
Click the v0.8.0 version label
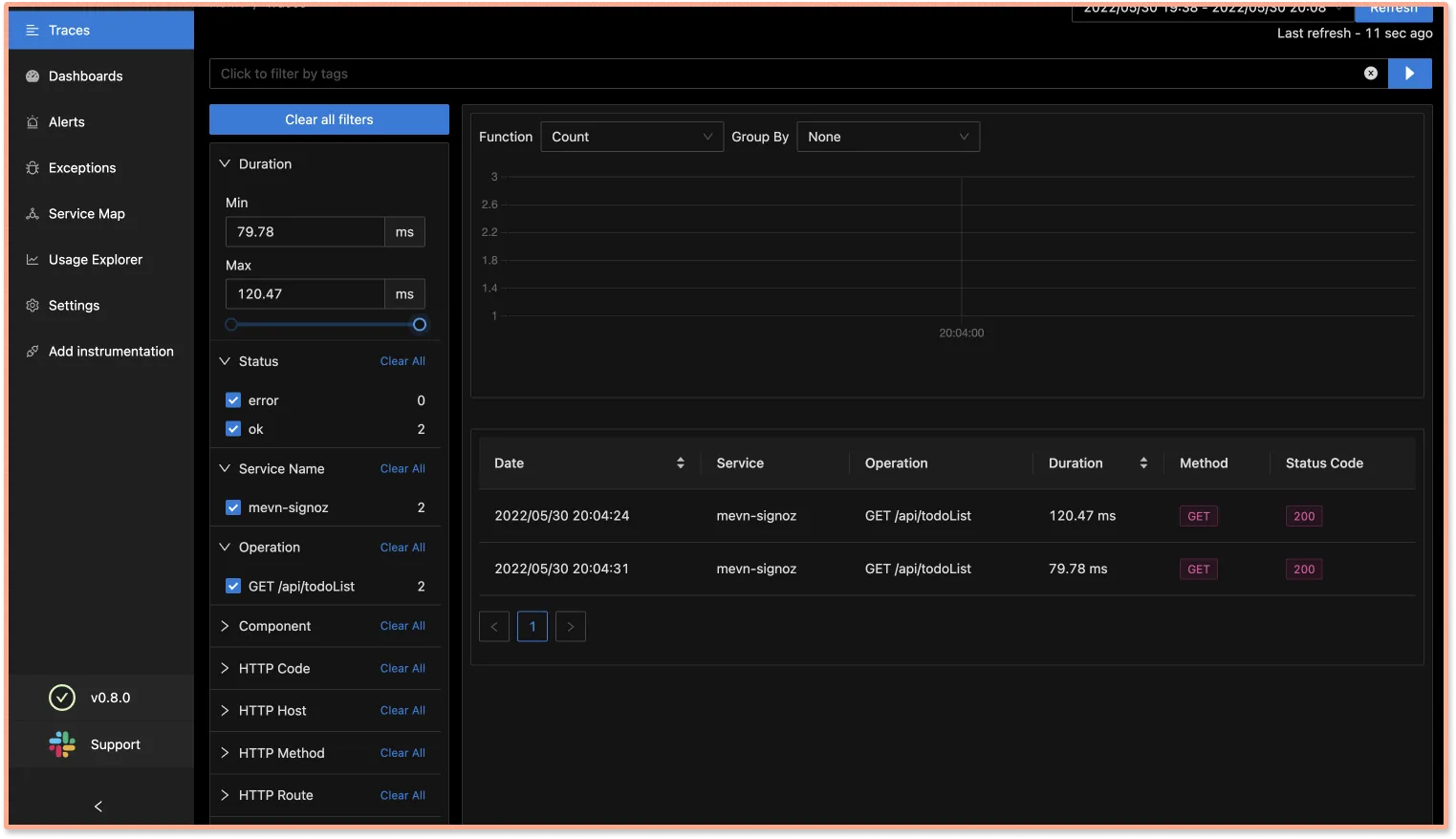point(111,699)
